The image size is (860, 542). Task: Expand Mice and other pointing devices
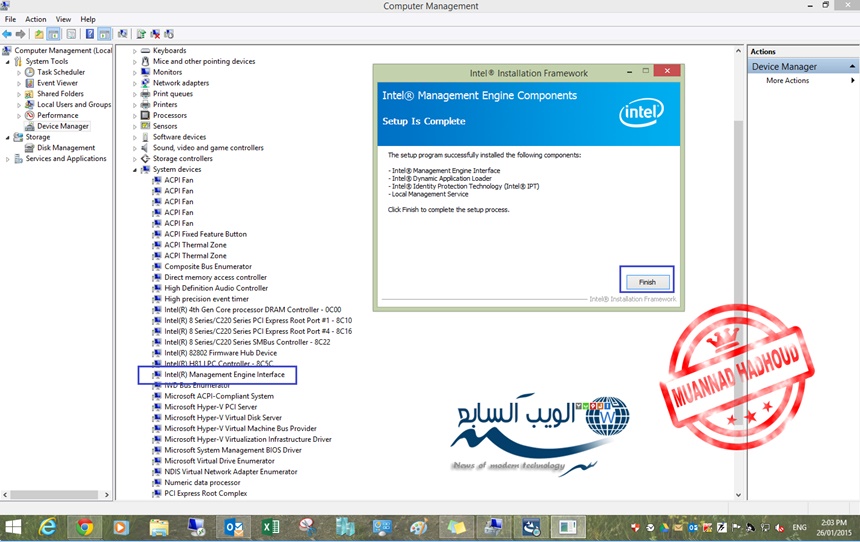click(134, 62)
